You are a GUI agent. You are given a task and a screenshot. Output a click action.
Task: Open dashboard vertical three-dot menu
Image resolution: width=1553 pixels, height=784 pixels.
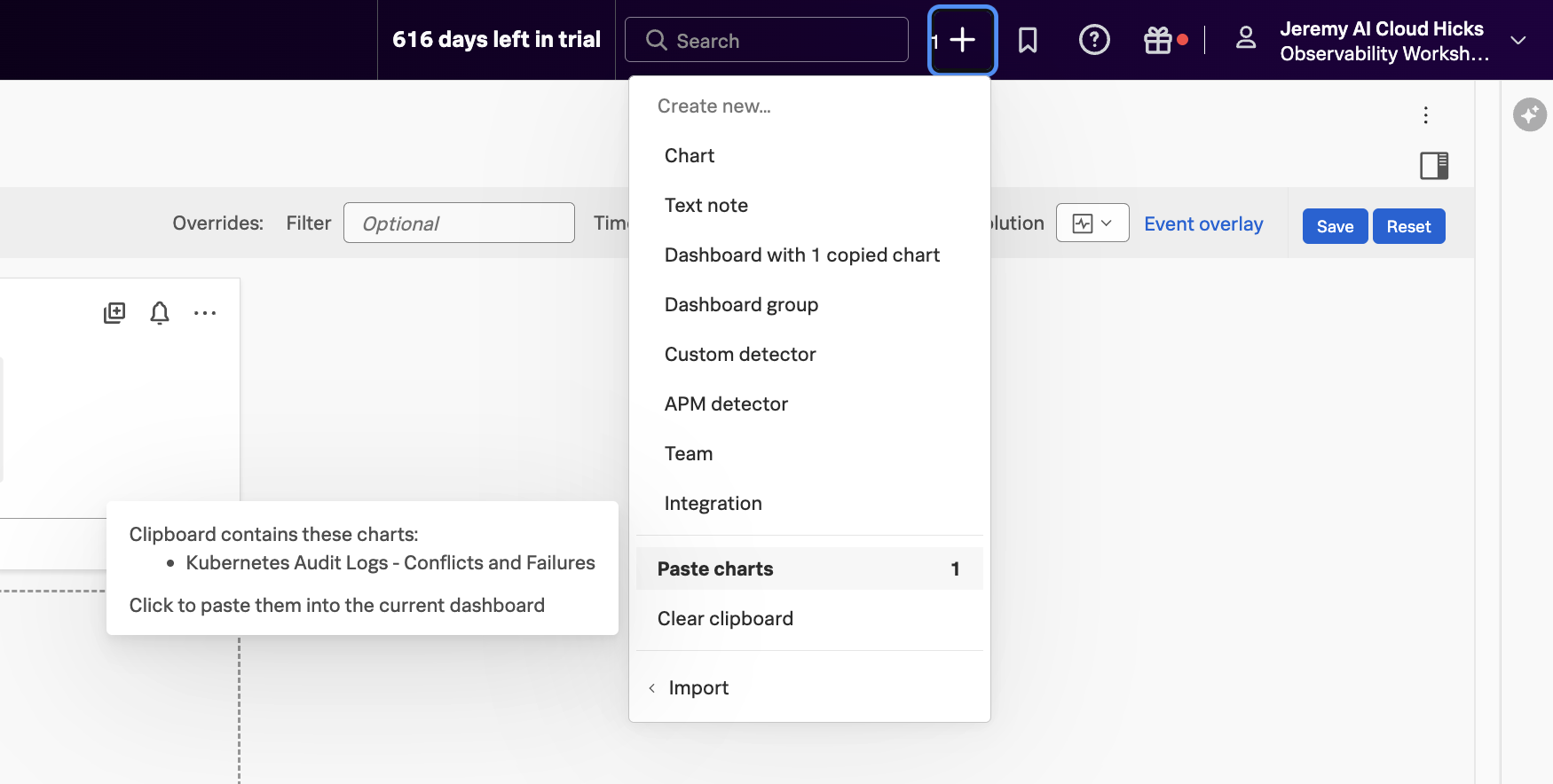pyautogui.click(x=1425, y=115)
